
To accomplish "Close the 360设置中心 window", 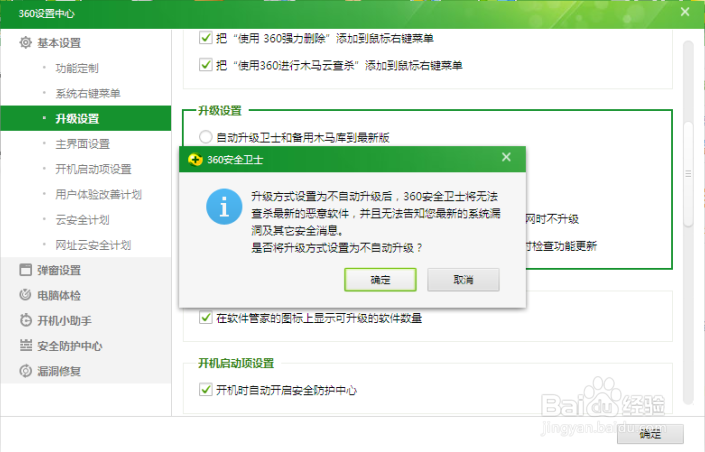I will click(685, 12).
